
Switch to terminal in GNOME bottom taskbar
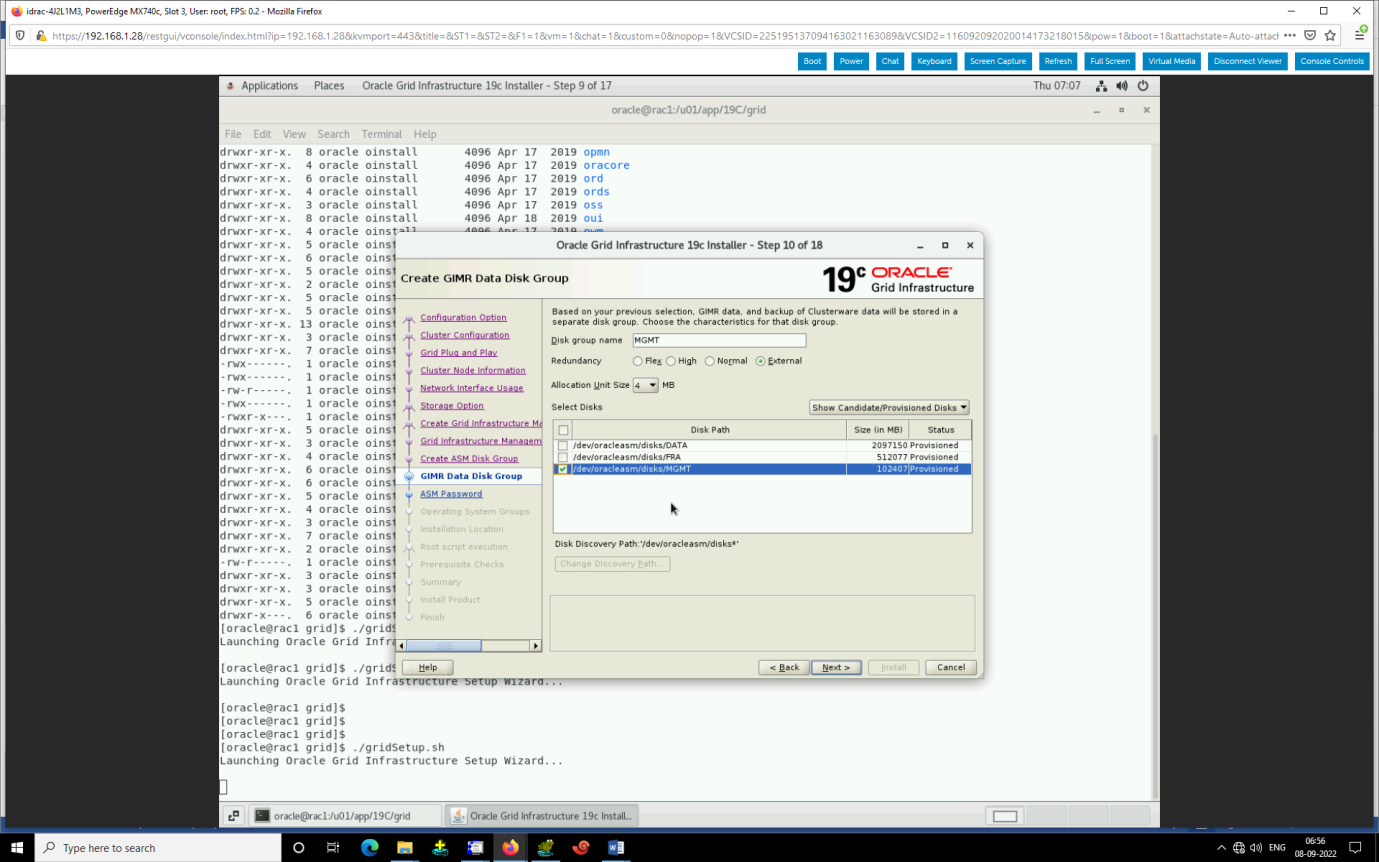[x=346, y=815]
